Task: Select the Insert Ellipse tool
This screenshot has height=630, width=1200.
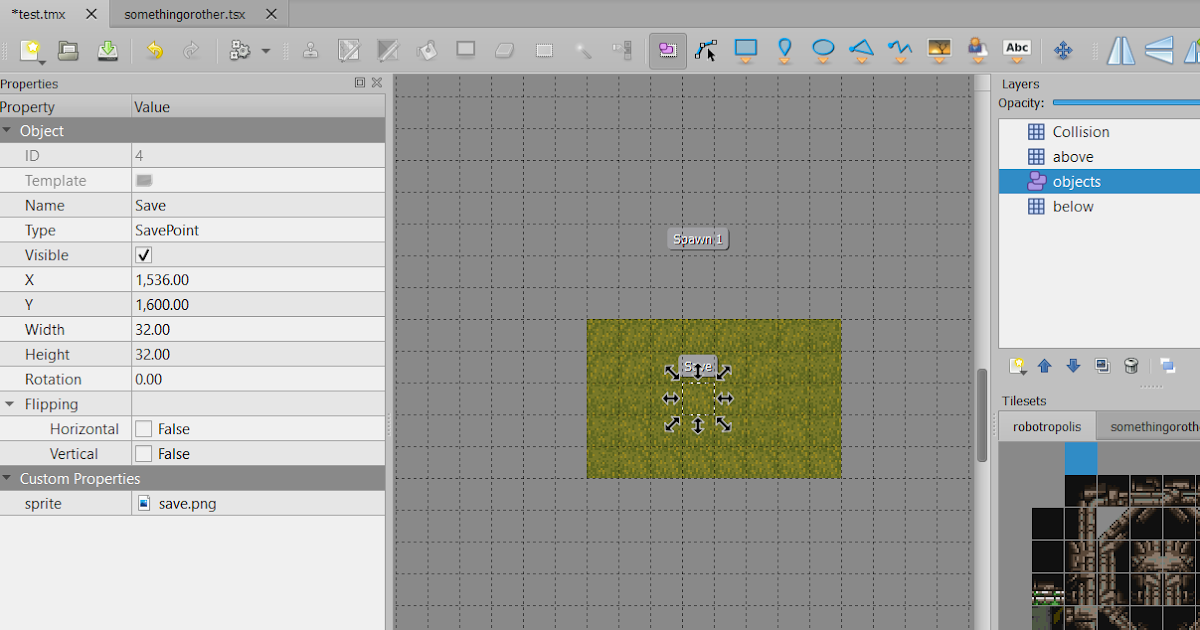Action: point(823,50)
